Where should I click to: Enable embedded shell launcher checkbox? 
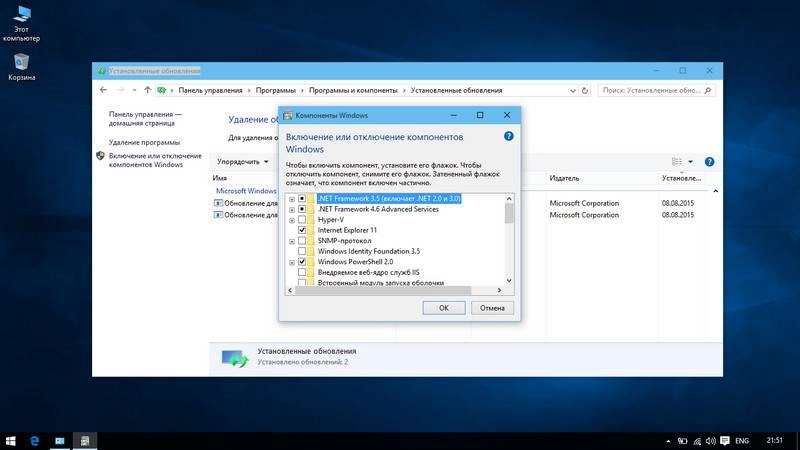[x=302, y=282]
